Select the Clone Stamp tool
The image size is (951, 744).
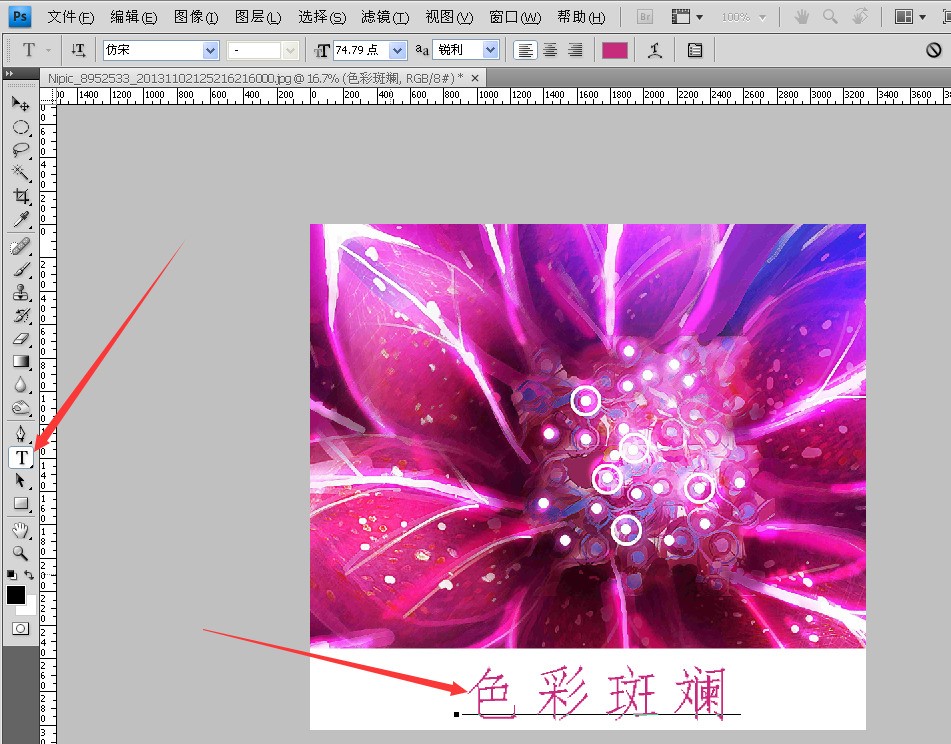point(21,293)
